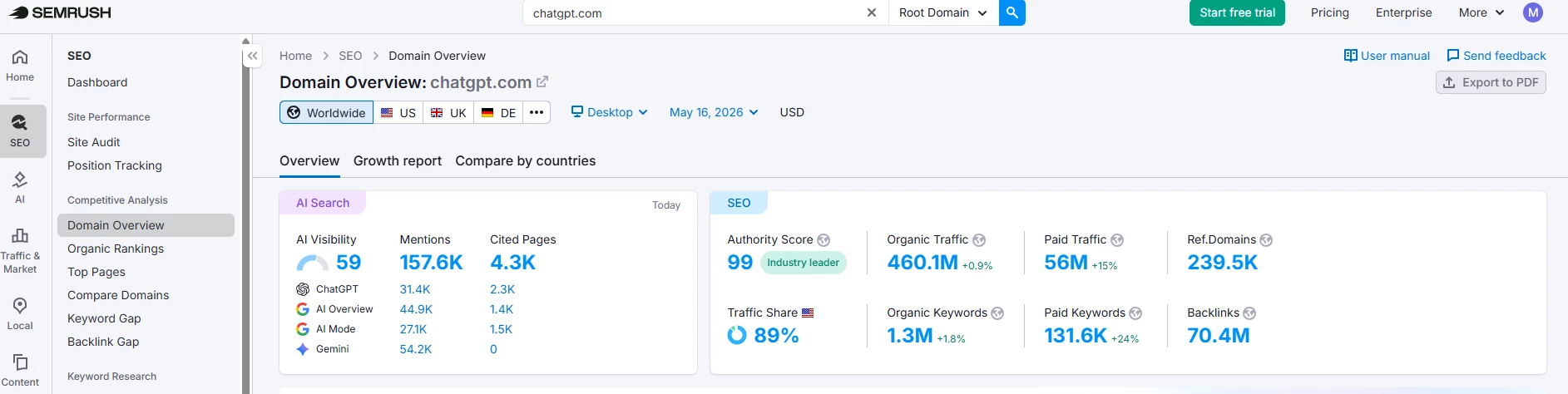
Task: Click the Home breadcrumb link
Action: 295,56
